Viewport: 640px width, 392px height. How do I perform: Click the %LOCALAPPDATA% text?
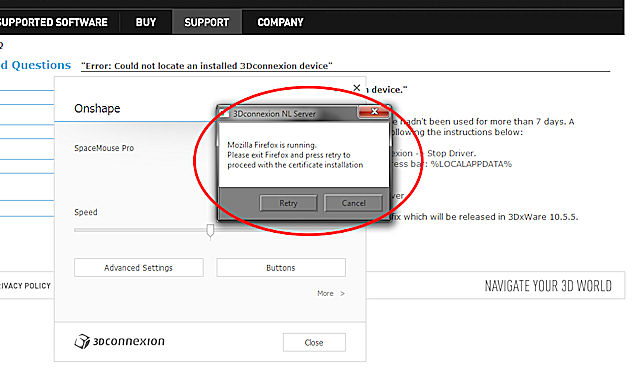[x=471, y=164]
